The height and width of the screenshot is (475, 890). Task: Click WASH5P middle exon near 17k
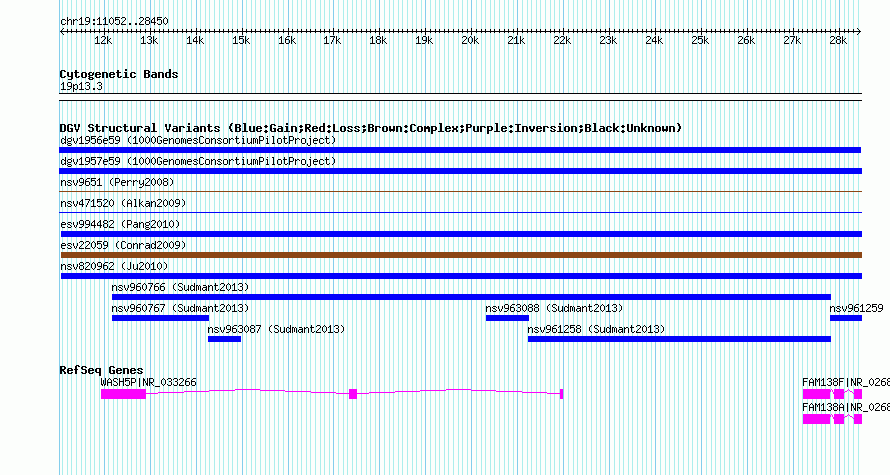tap(353, 394)
